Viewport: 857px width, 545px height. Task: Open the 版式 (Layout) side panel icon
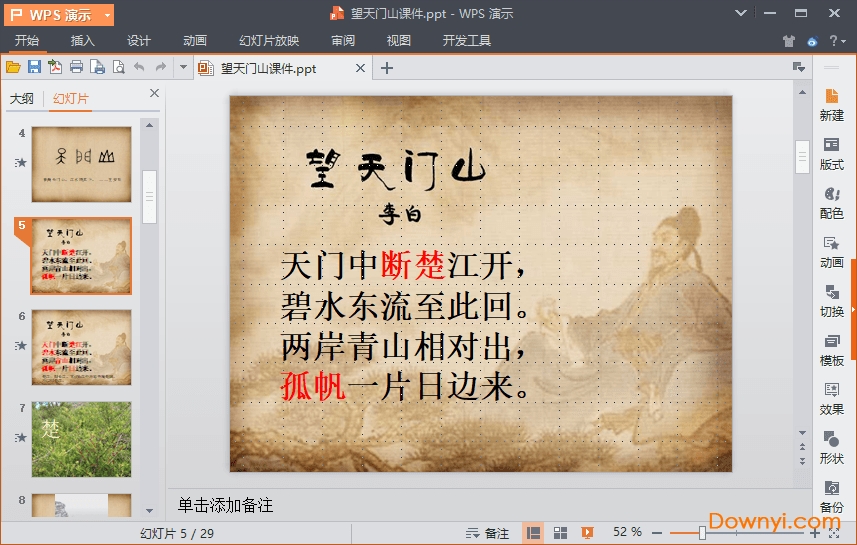(831, 154)
